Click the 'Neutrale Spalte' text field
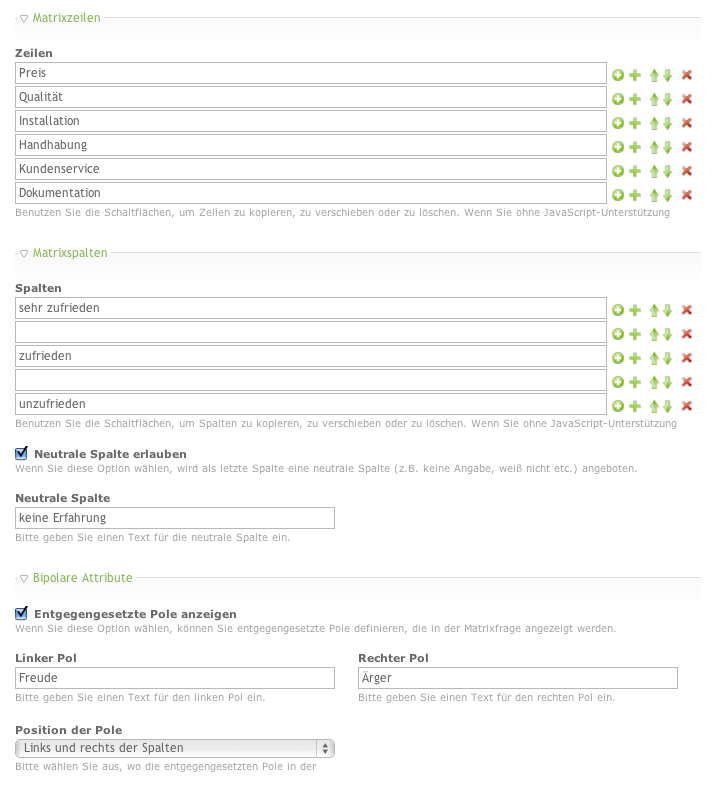The image size is (718, 791). 175,518
